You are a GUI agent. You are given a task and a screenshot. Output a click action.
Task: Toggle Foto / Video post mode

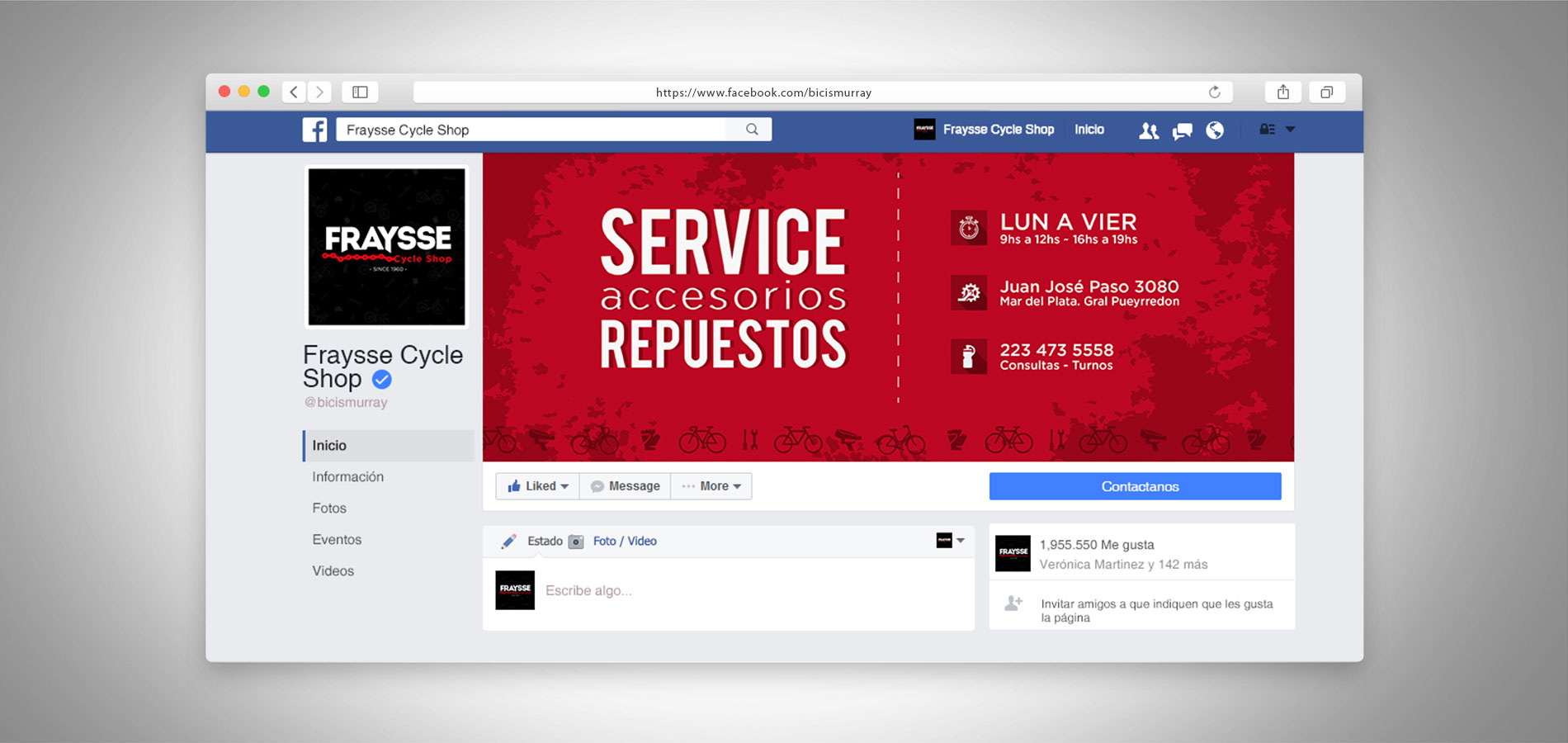tap(625, 541)
